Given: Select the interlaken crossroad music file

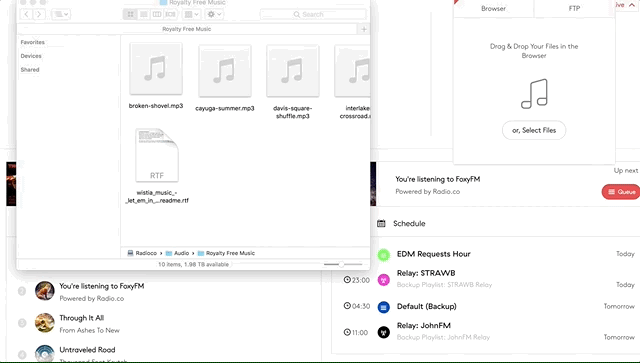Looking at the screenshot, I should [x=354, y=82].
